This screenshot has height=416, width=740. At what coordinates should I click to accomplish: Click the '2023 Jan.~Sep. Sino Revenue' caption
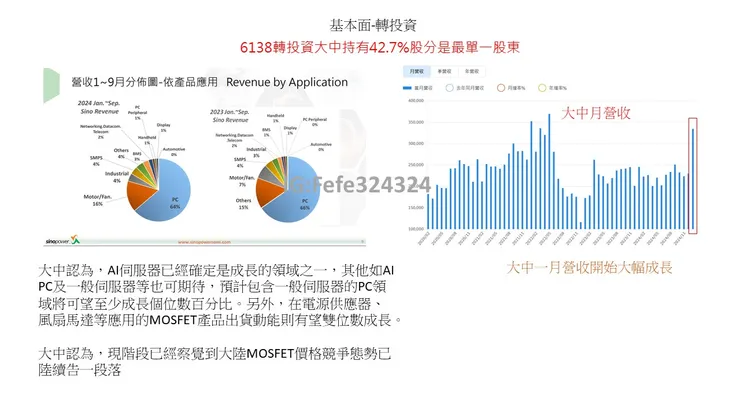pos(230,116)
